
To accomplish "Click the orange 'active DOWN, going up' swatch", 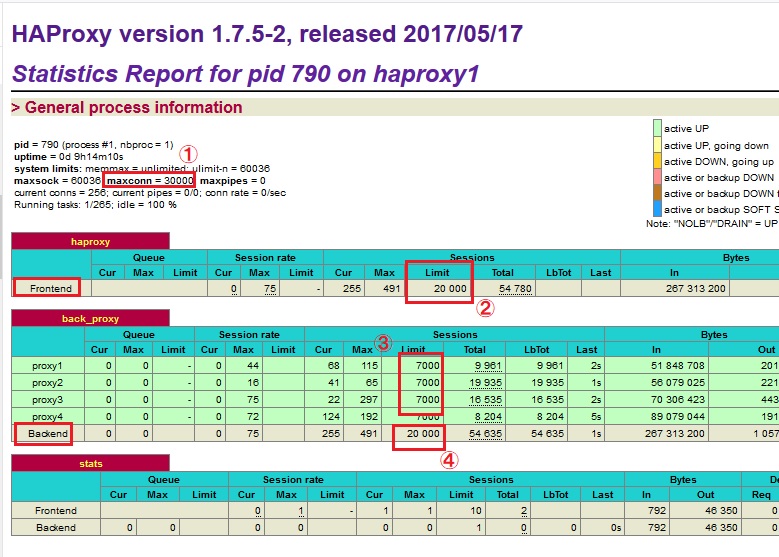I will [x=657, y=161].
